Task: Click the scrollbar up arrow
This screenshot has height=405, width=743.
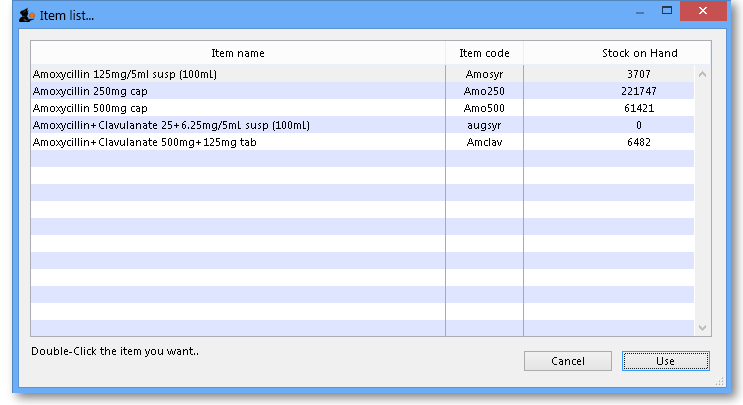Action: 702,74
